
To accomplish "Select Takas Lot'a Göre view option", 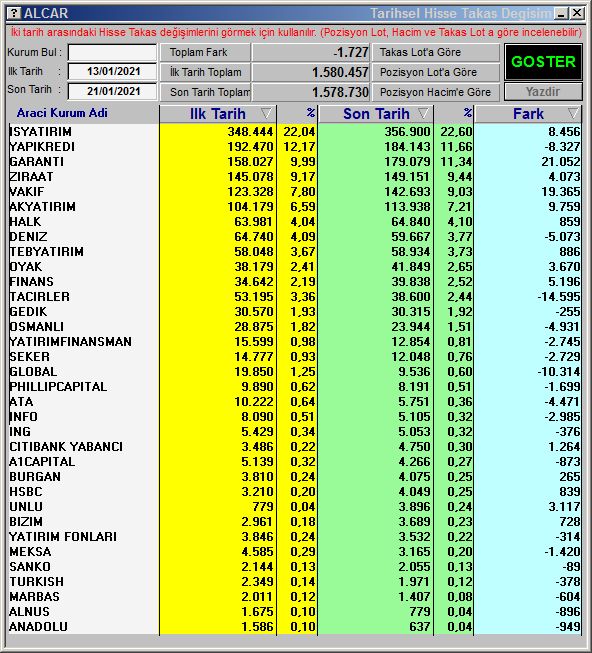I will pos(435,52).
